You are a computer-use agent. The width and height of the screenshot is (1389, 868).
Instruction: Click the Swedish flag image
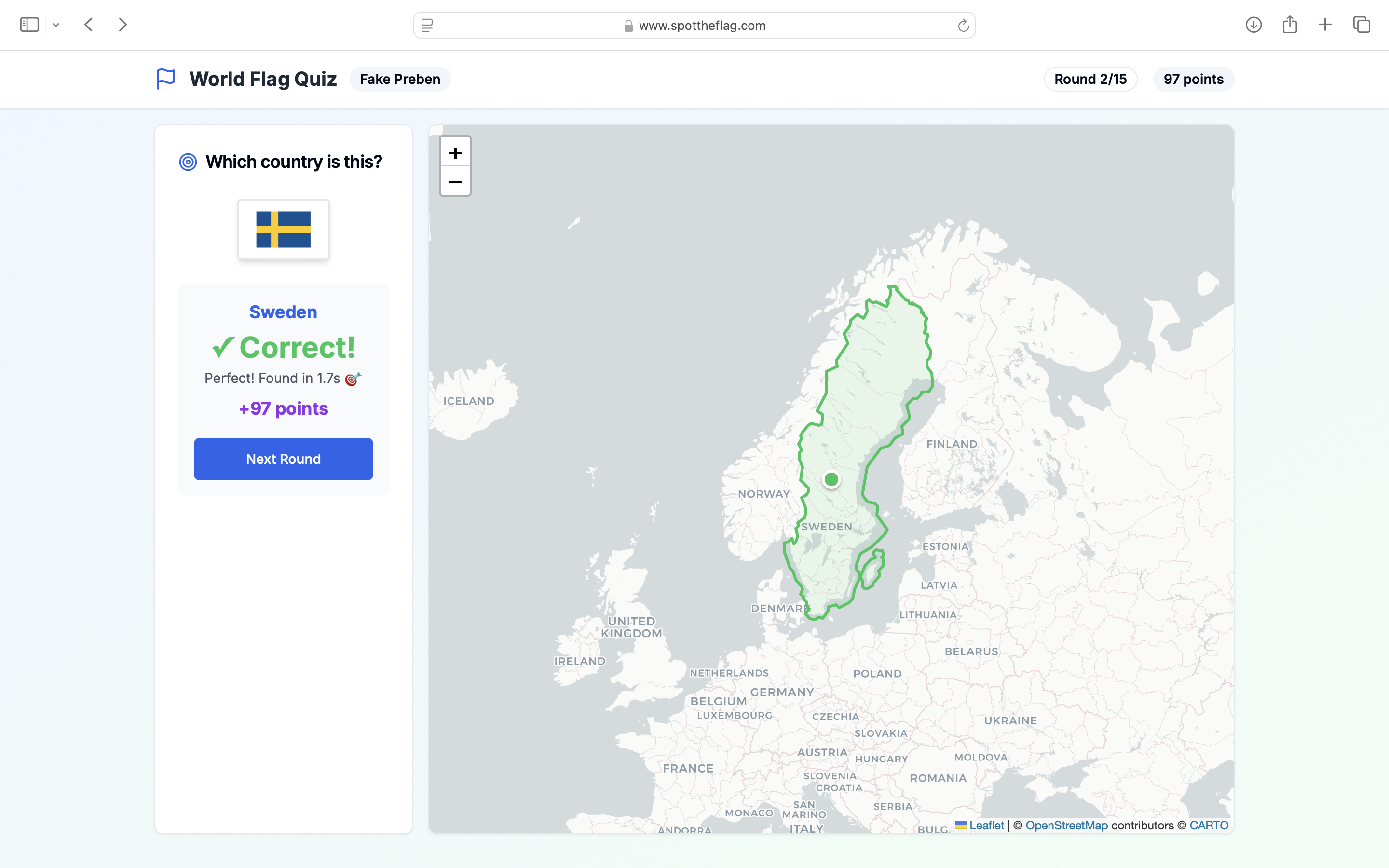coord(283,229)
